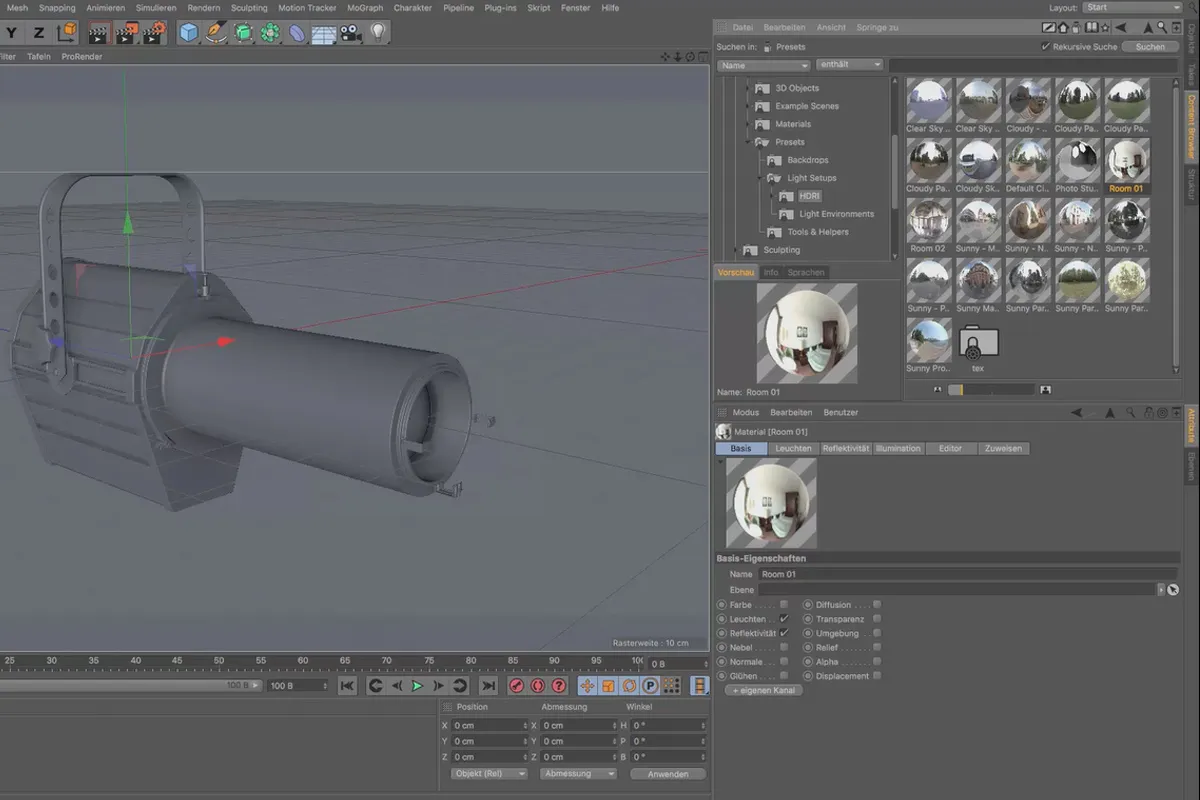Select the Room 02 HDRI thumbnail
1200x800 pixels.
pos(928,225)
